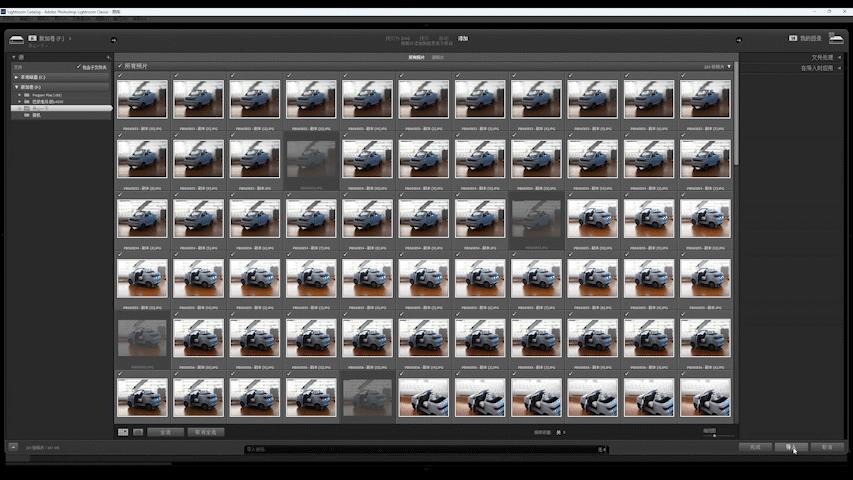This screenshot has height=480, width=853.
Task: Expand the 文件处理 panel
Action: click(821, 58)
